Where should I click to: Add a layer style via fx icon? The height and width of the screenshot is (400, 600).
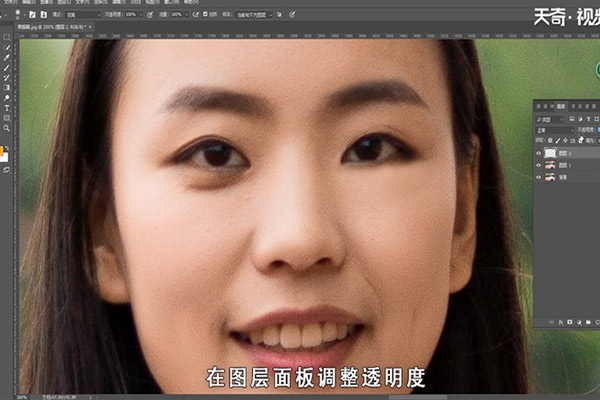pyautogui.click(x=561, y=322)
